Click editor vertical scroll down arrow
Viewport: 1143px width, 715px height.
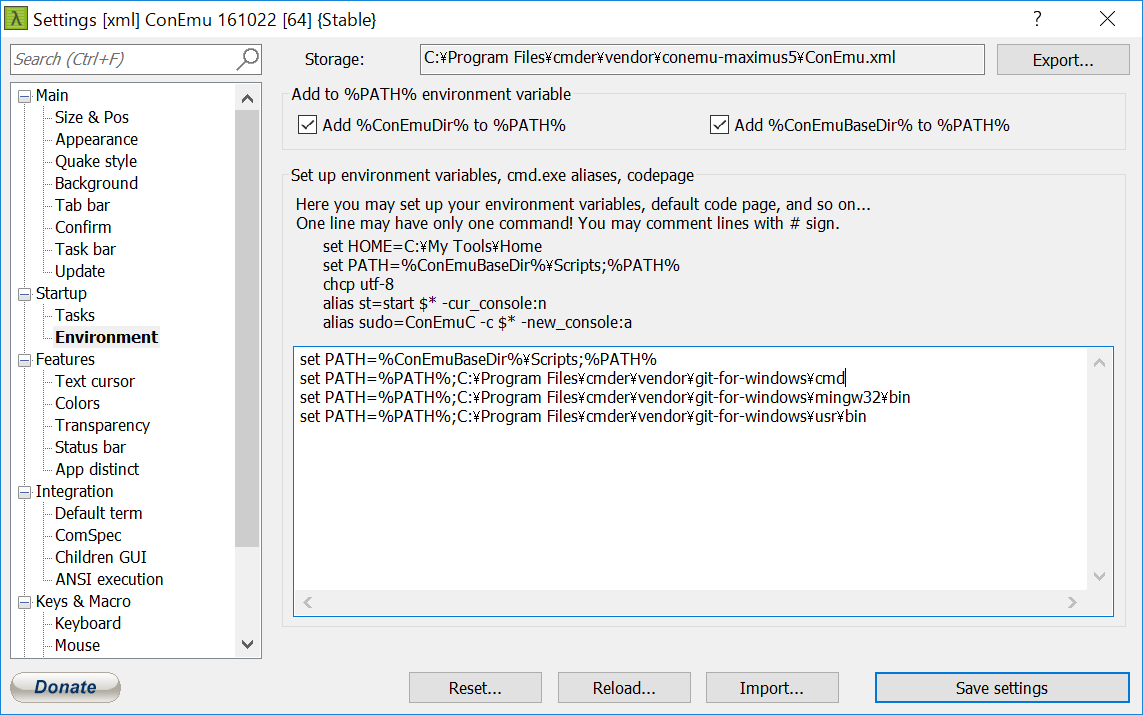point(1099,577)
